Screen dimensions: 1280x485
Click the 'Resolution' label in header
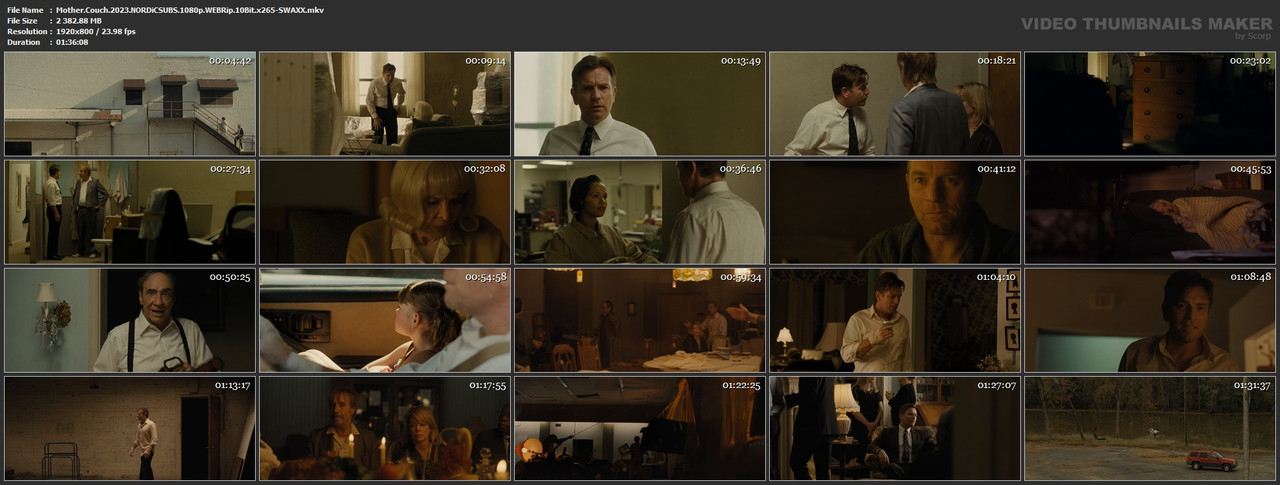click(x=25, y=32)
